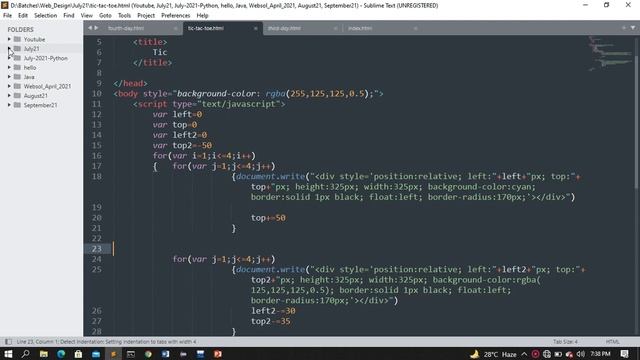Open Chrome from the taskbar
Image resolution: width=640 pixels, height=360 pixels.
click(x=148, y=354)
